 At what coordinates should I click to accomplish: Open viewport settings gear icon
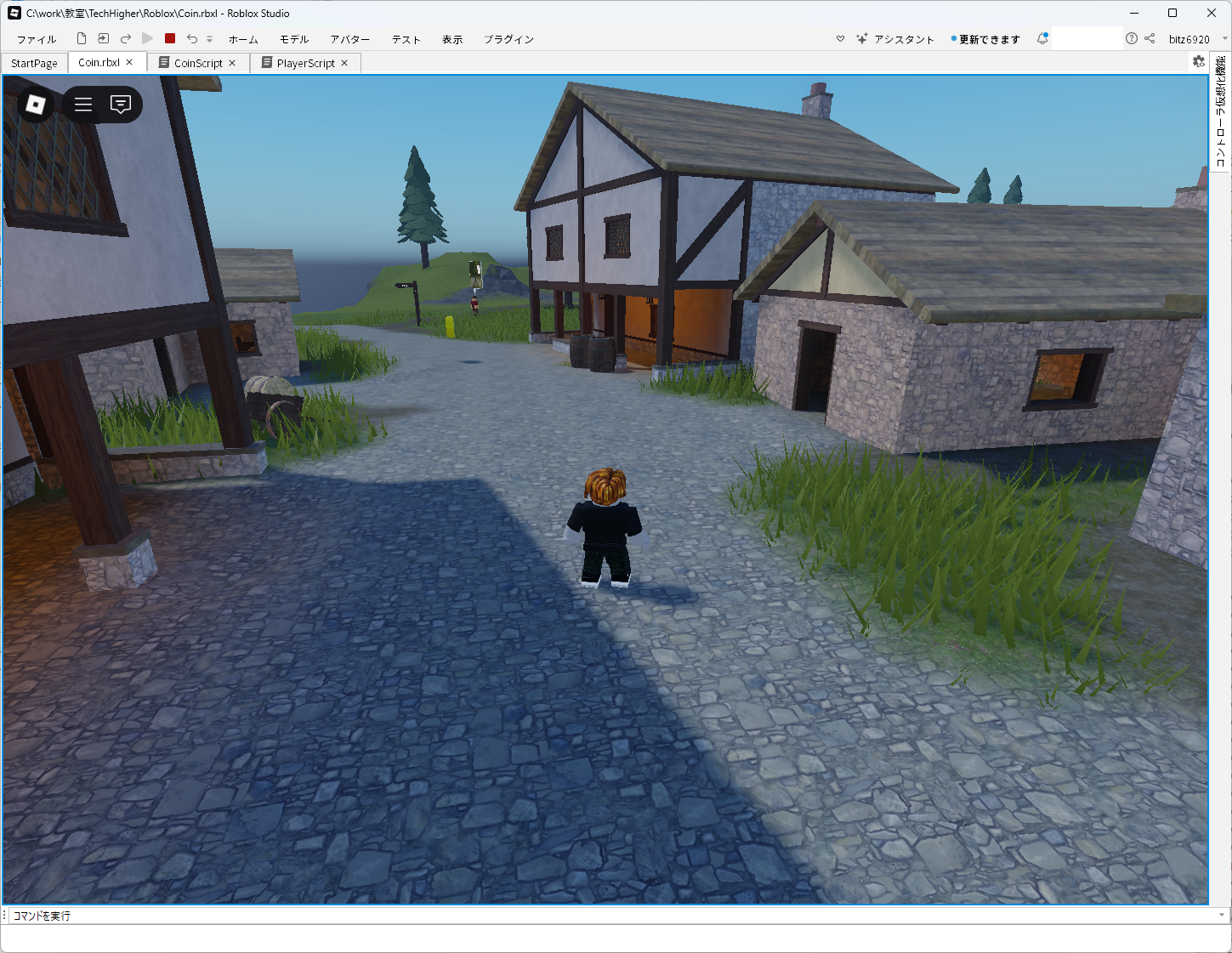point(1198,61)
